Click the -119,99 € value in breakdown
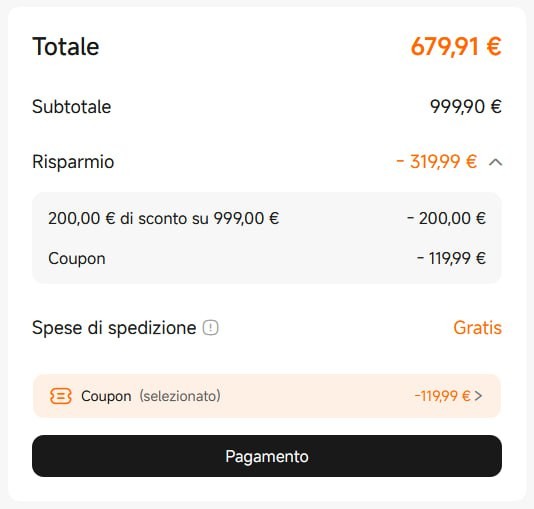The width and height of the screenshot is (534, 509). [451, 258]
